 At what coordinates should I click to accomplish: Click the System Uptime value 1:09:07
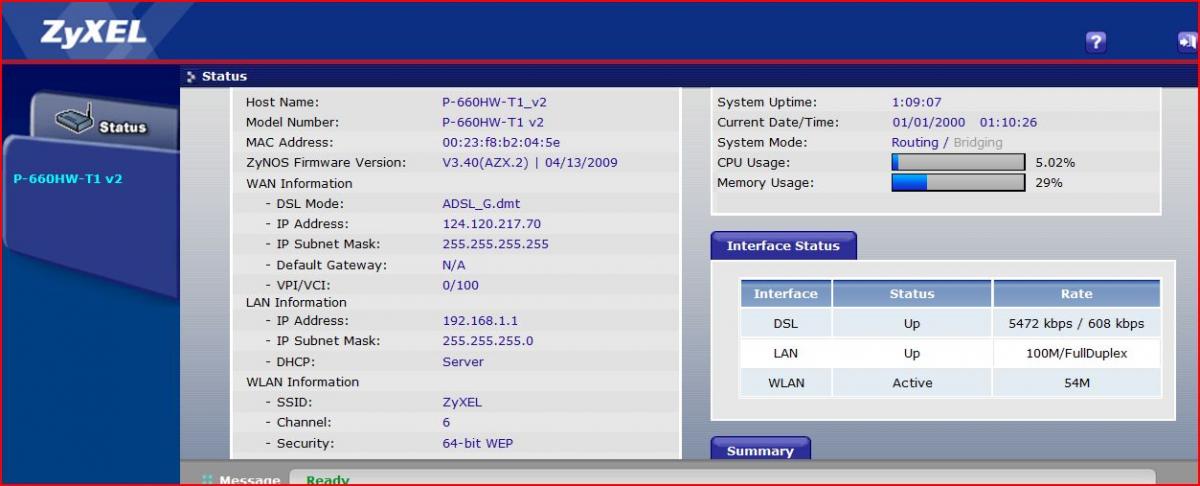[x=917, y=102]
